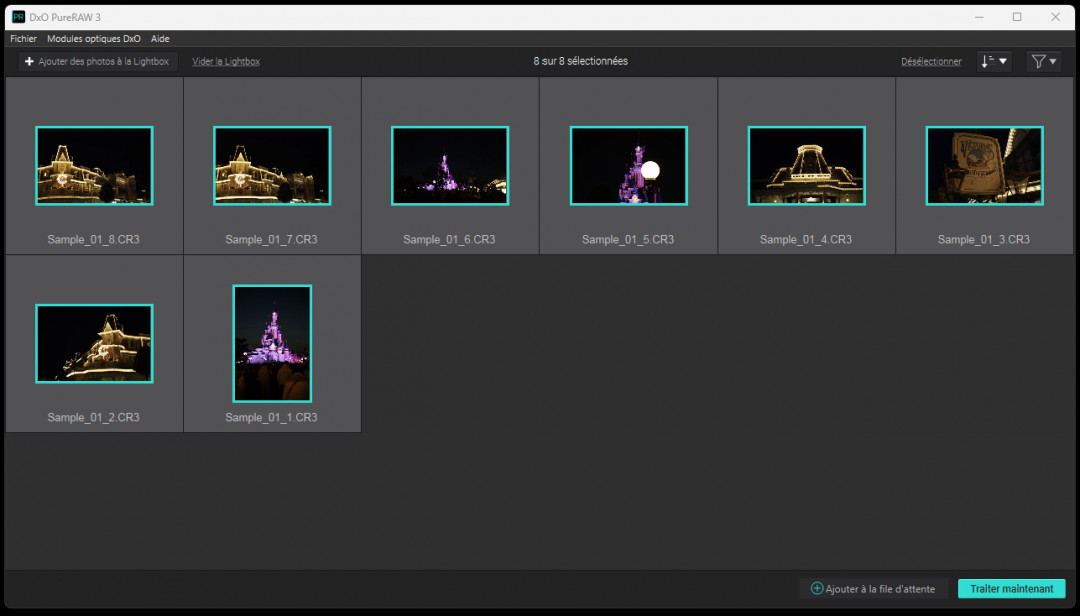
Task: Click the Traiter maintenant button
Action: 1012,588
